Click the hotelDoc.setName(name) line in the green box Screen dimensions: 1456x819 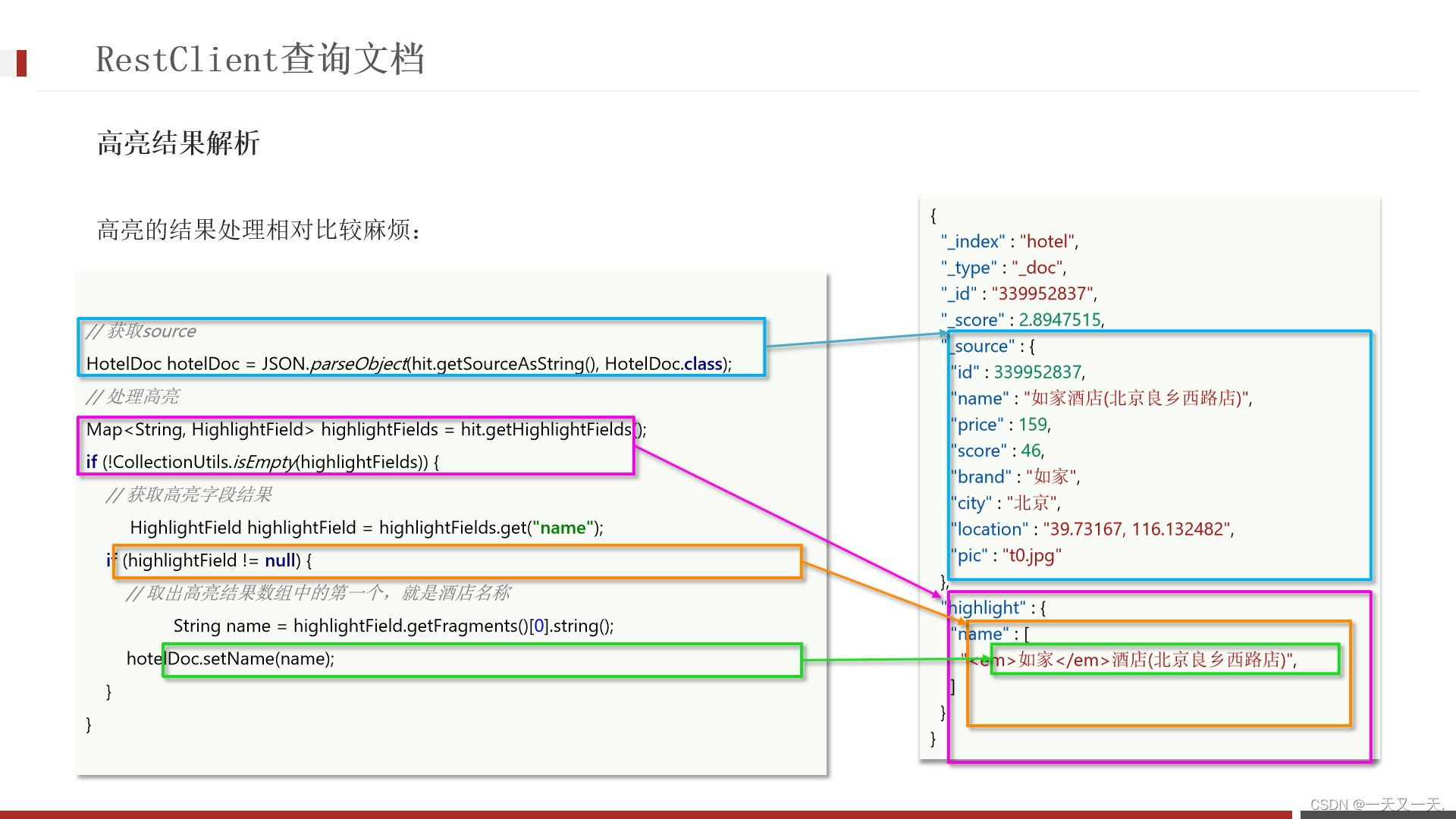[231, 658]
